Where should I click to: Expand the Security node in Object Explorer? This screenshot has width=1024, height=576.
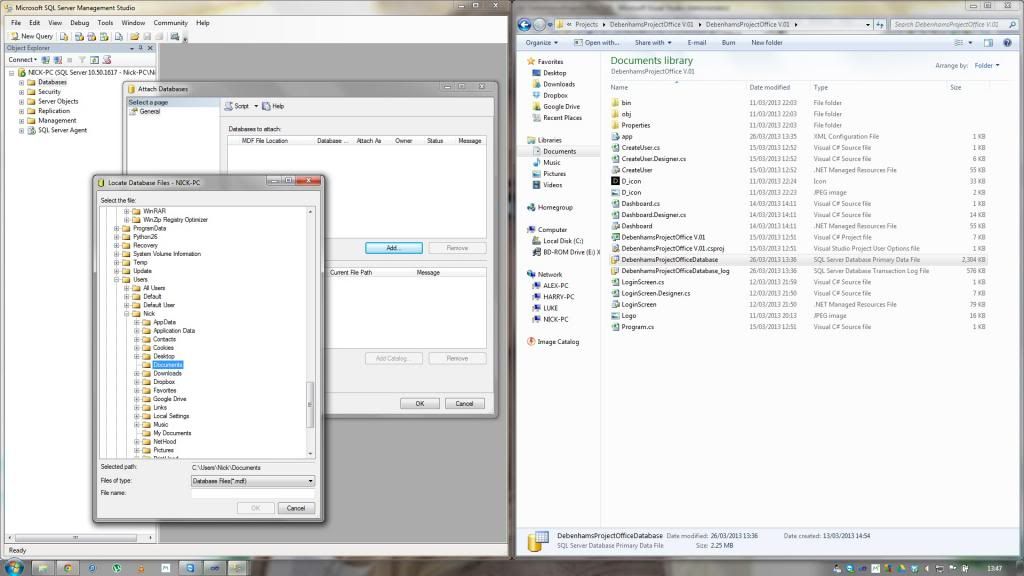22,92
